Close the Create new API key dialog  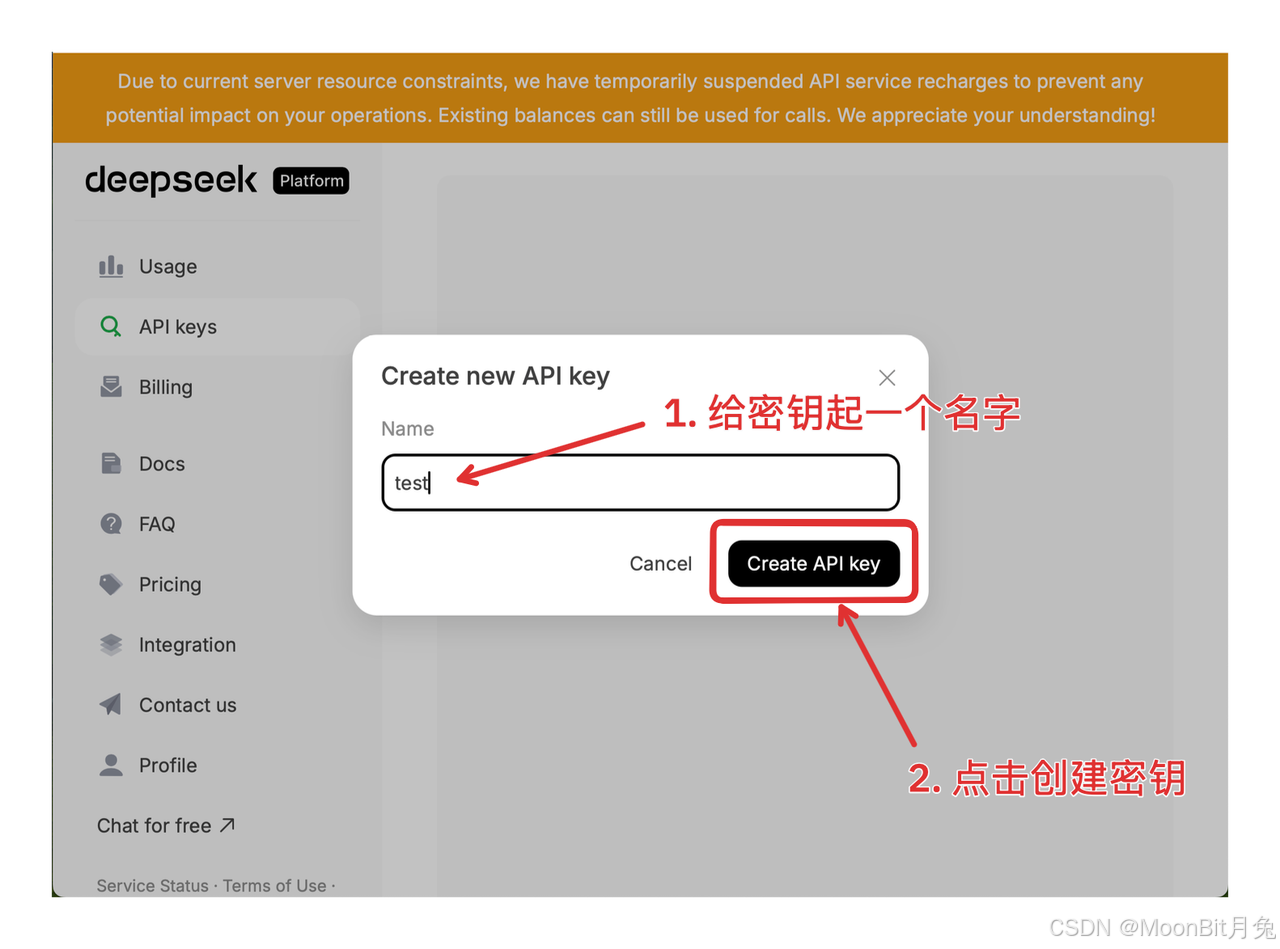(887, 377)
